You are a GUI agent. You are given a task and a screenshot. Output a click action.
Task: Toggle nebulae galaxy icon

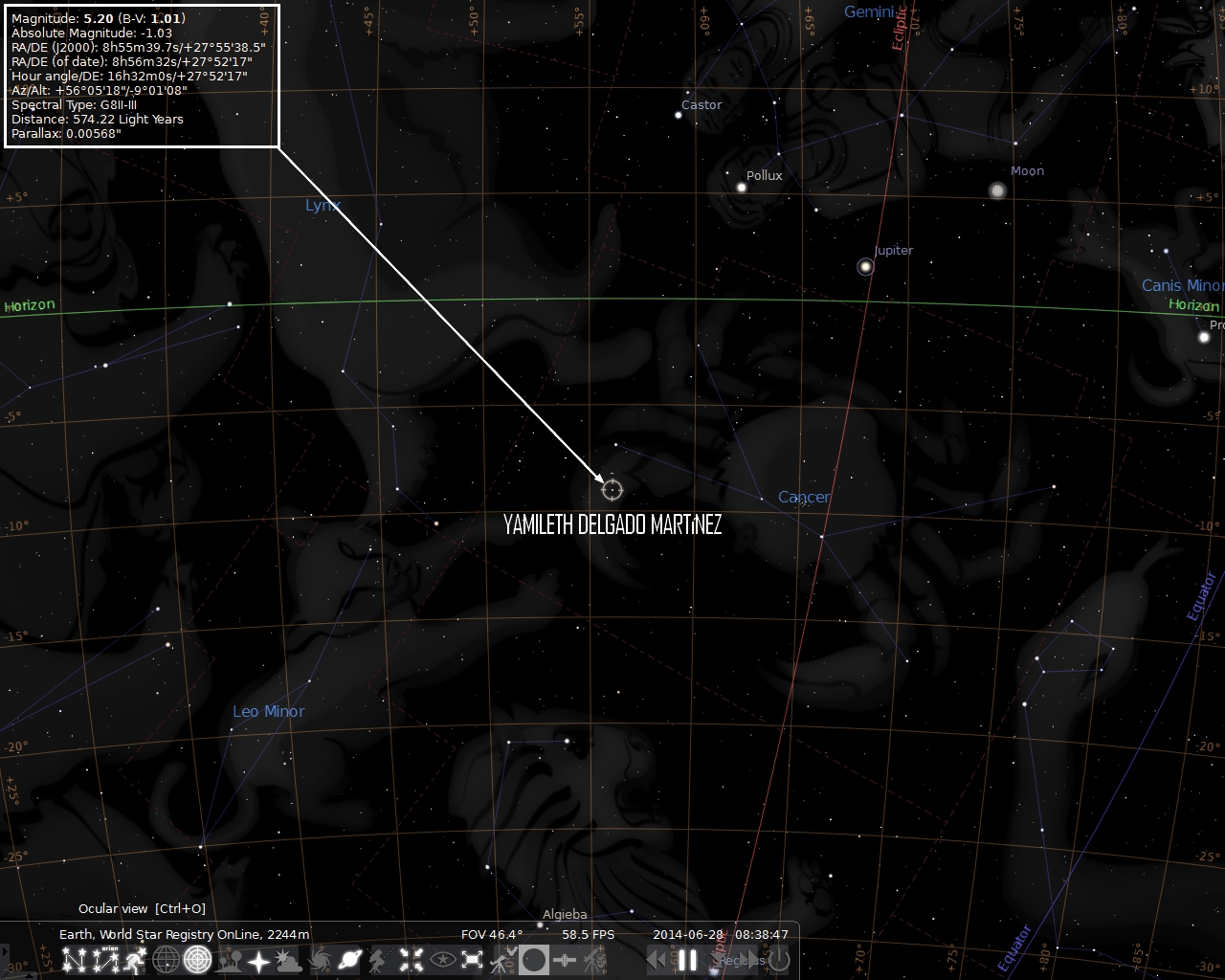(320, 959)
